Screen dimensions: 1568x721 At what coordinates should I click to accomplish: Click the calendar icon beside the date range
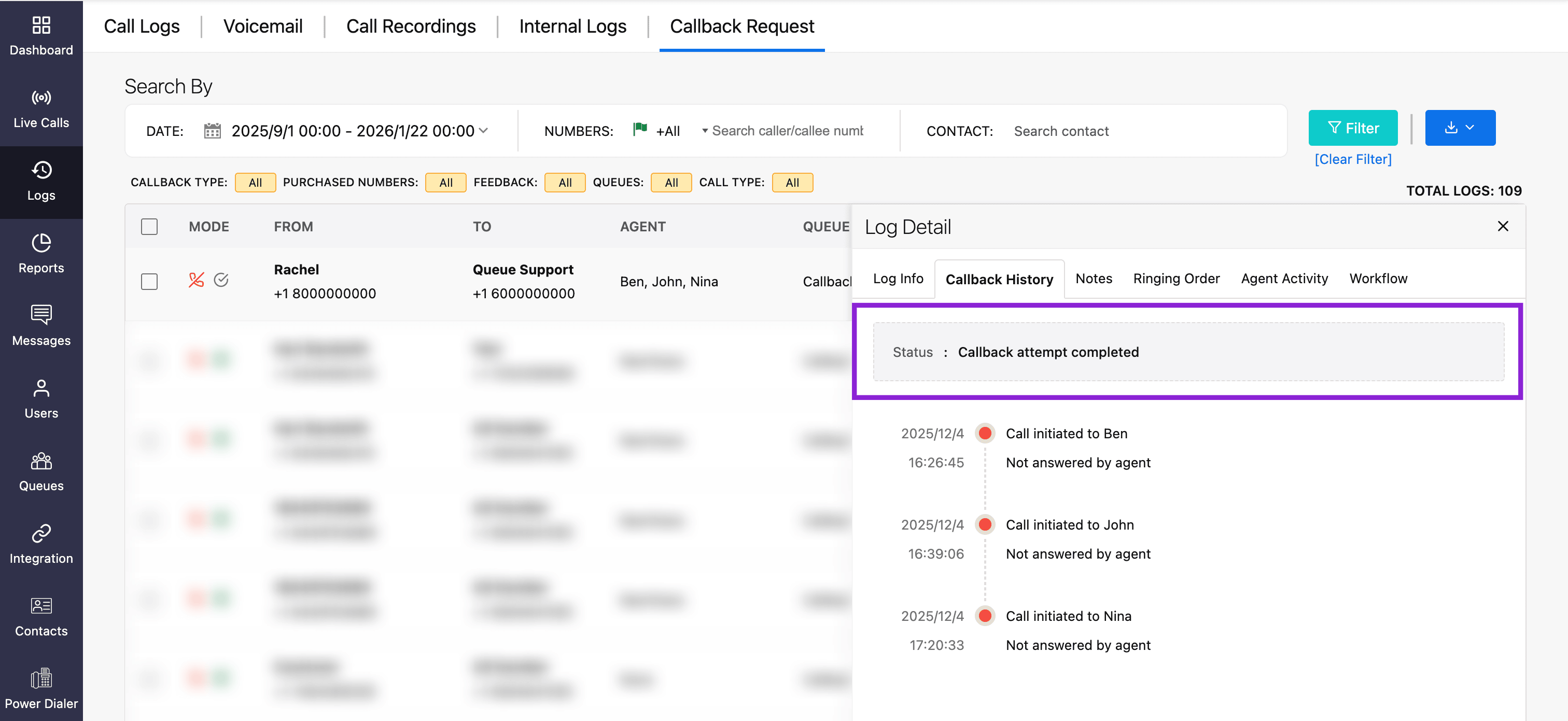tap(212, 131)
